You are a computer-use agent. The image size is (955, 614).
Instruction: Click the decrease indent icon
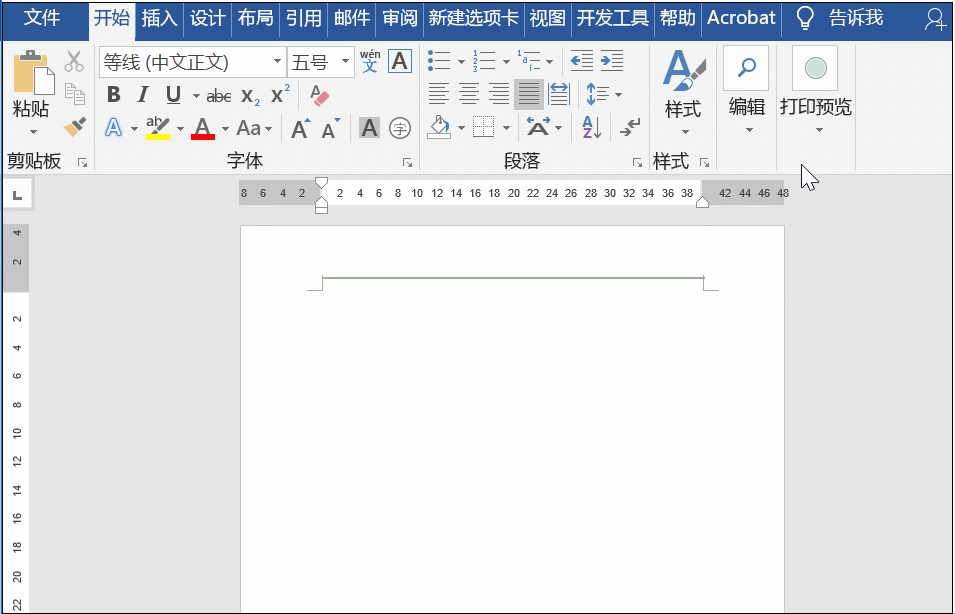(x=582, y=61)
